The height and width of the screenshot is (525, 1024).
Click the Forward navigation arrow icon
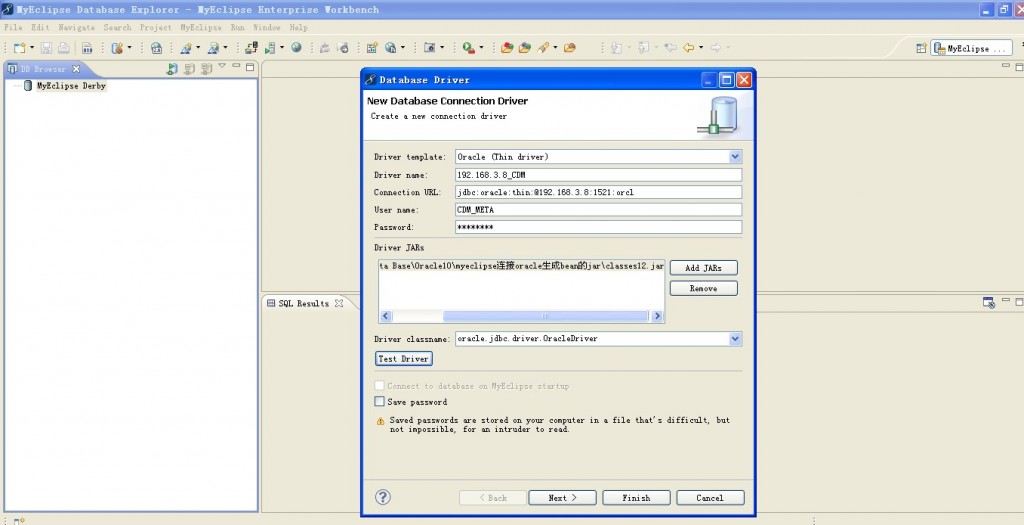click(716, 48)
